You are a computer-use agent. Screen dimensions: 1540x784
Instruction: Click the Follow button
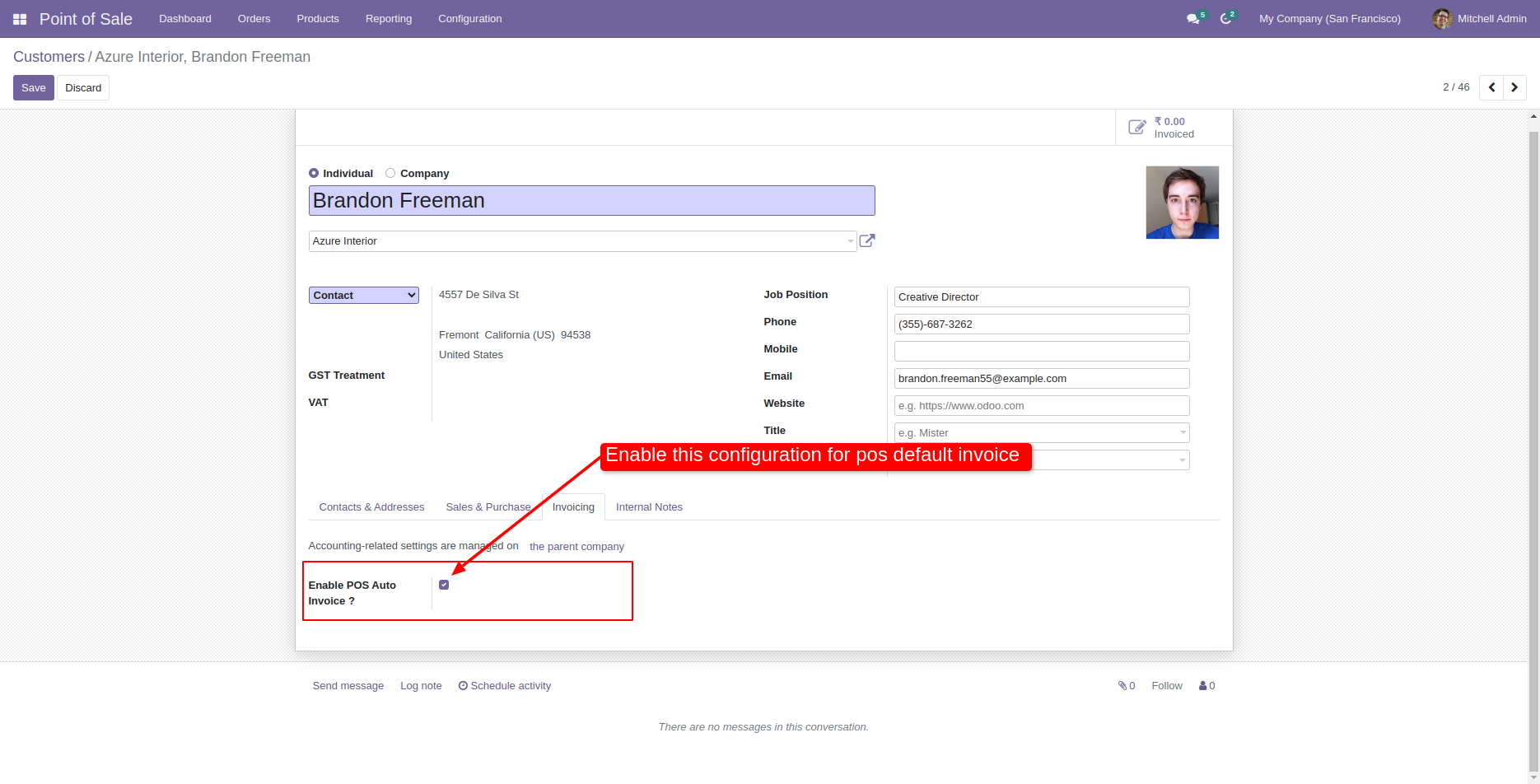1167,686
